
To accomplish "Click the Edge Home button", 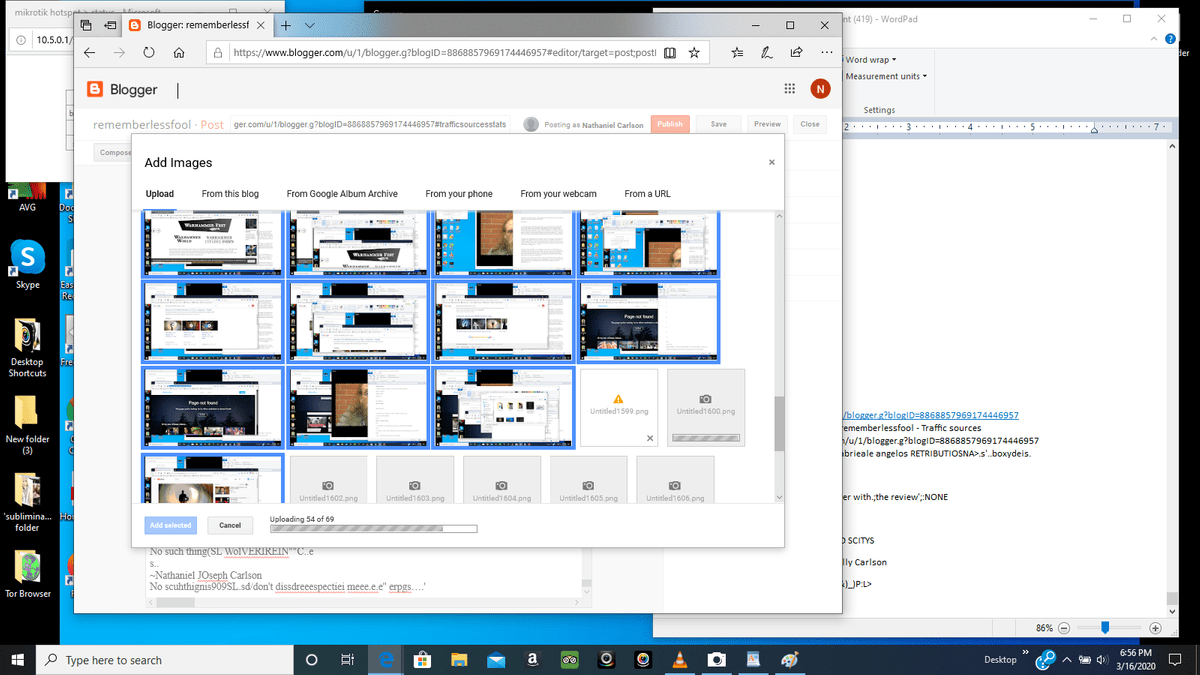I will (x=178, y=53).
